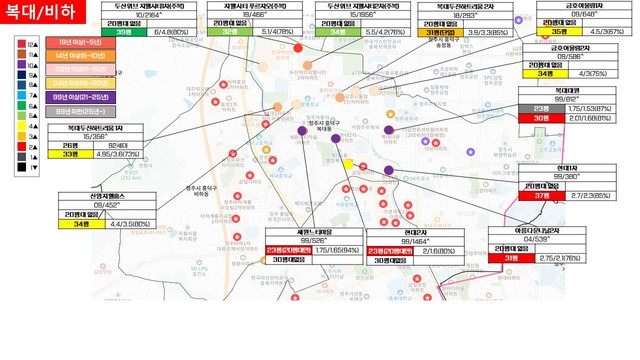
Task: Click '34평' in 두산위브 지웰시티2차 box
Action: pyautogui.click(x=338, y=32)
